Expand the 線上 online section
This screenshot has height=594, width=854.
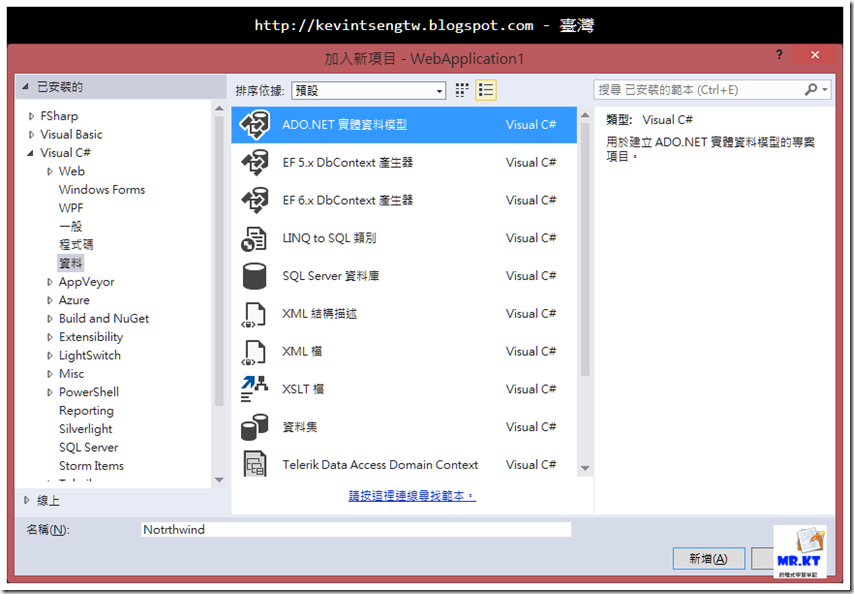point(26,500)
